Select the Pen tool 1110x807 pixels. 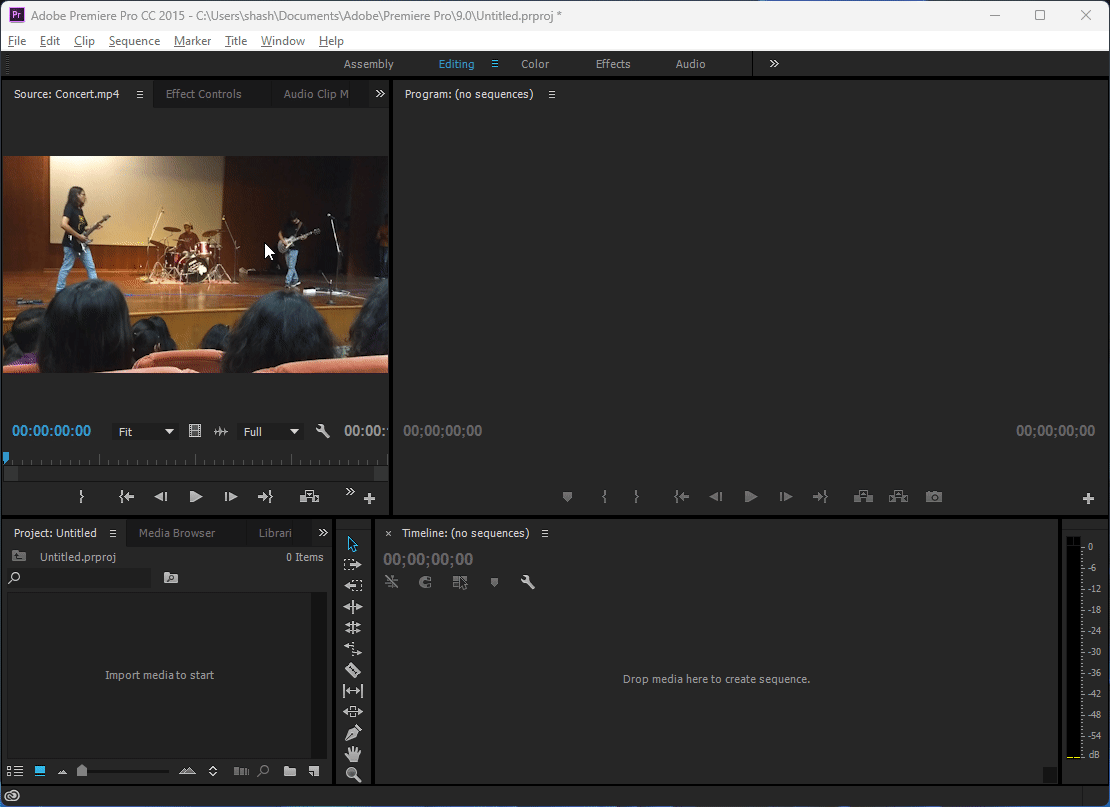point(353,733)
